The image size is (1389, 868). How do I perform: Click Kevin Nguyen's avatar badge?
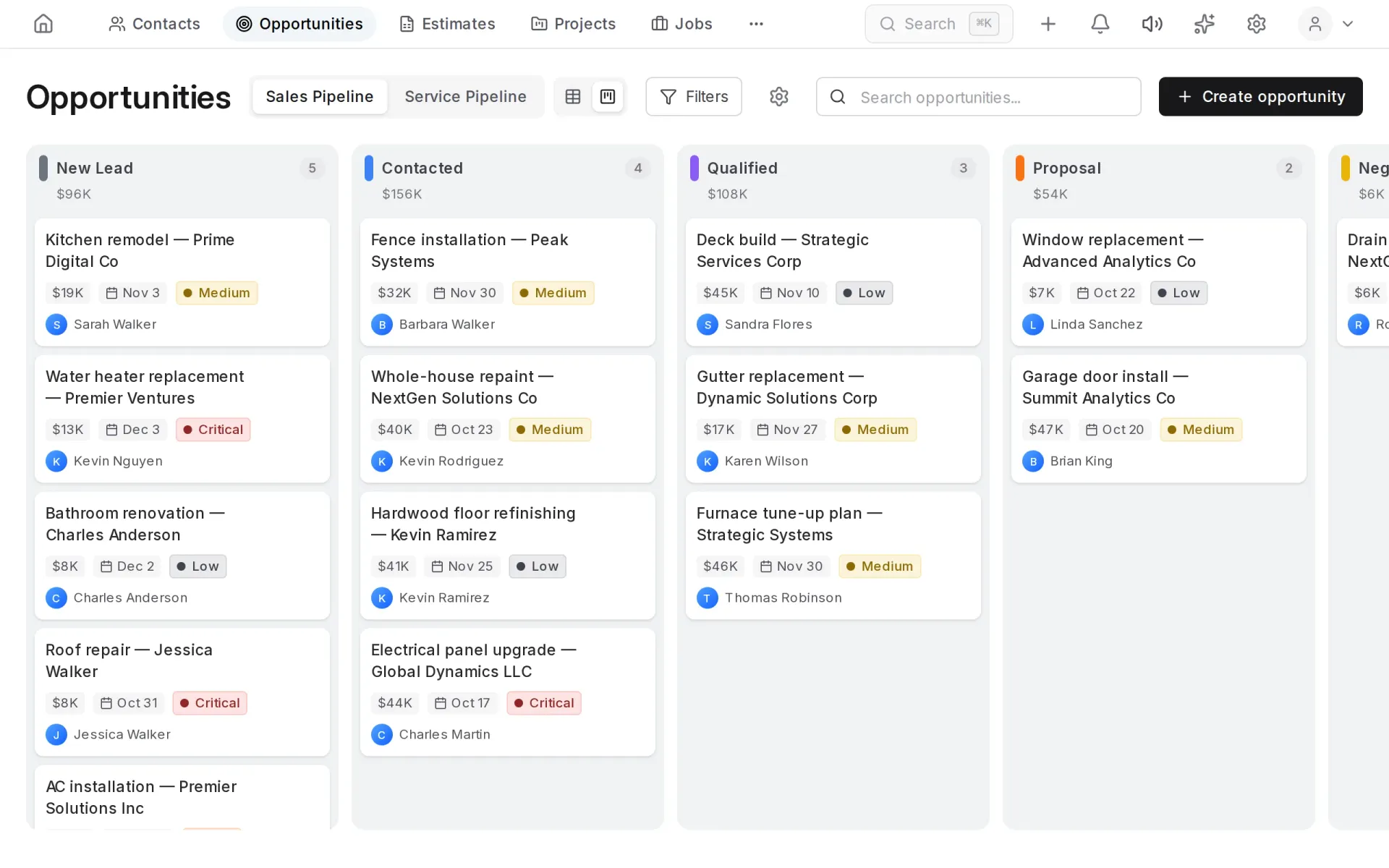tap(56, 461)
